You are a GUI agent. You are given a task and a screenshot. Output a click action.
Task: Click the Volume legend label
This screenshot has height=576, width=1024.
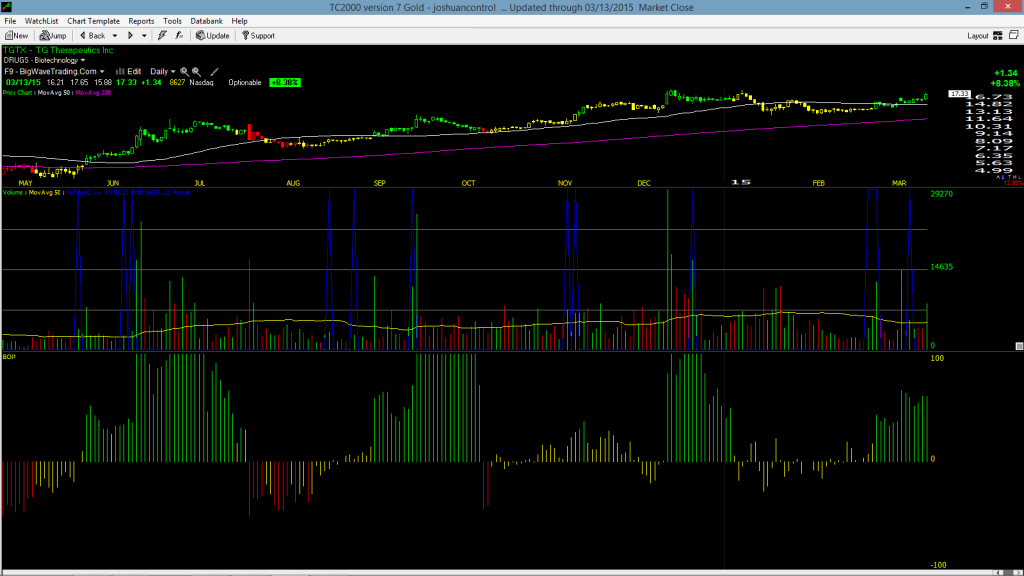coord(13,193)
